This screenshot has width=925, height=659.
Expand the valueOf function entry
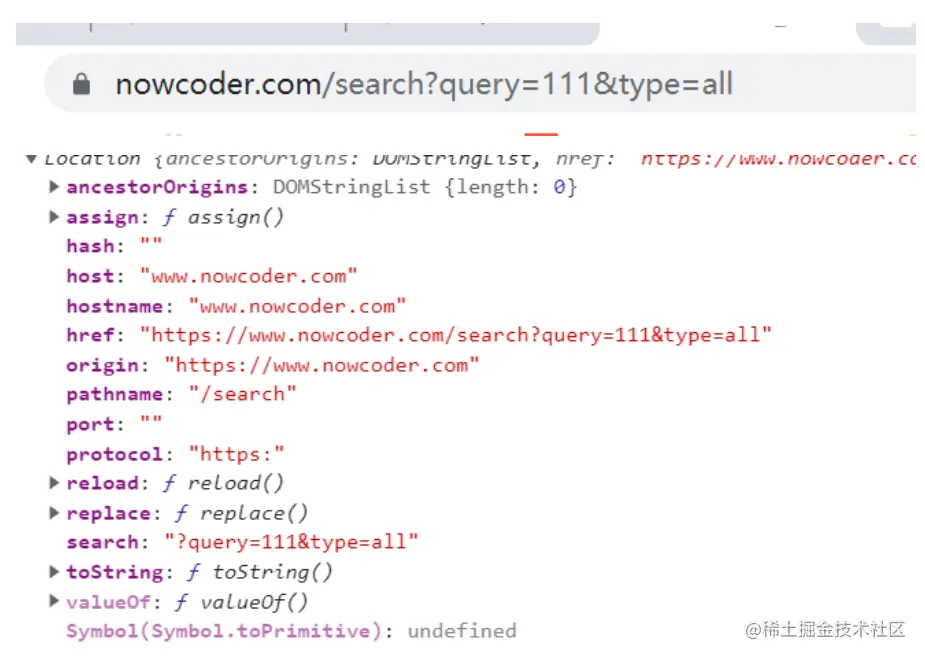pyautogui.click(x=54, y=601)
